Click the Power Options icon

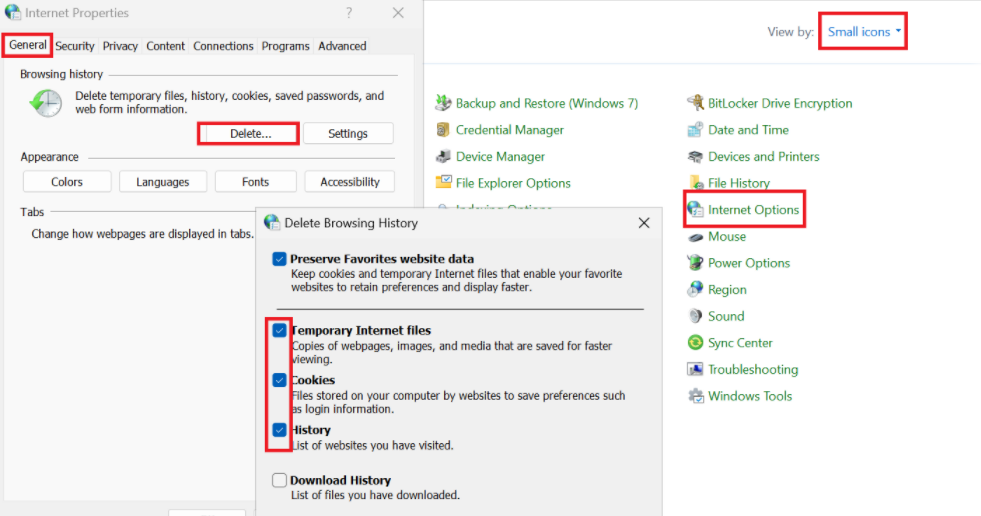tap(695, 263)
